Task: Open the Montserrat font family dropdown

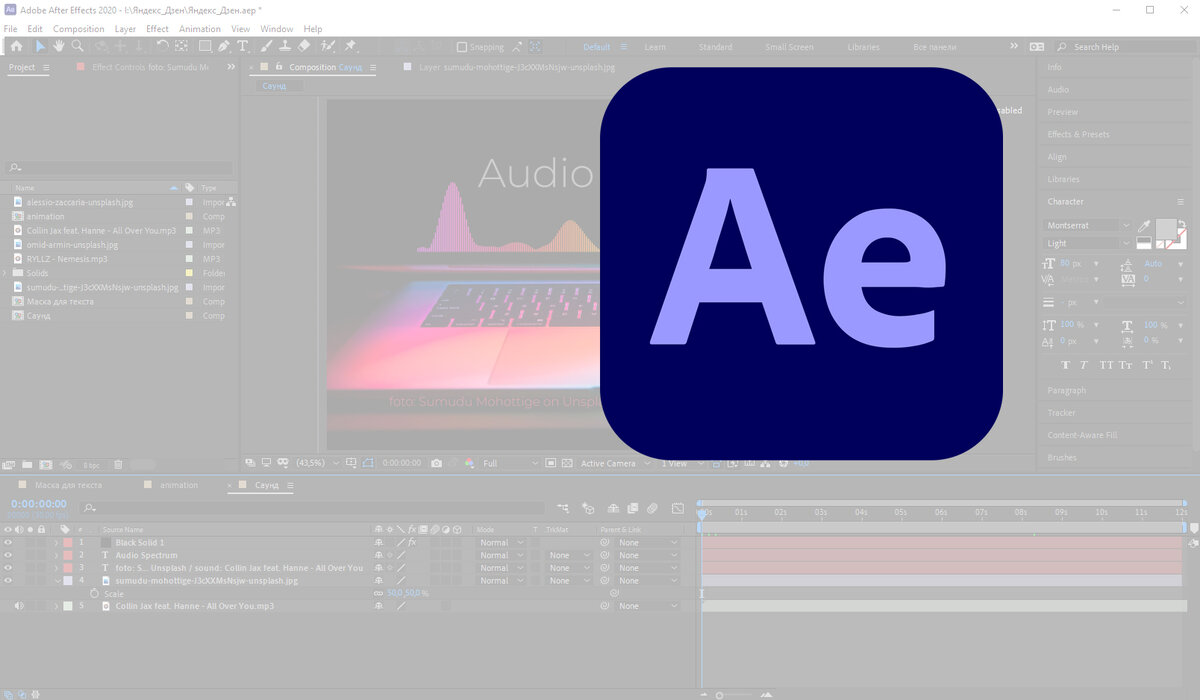Action: point(1088,226)
